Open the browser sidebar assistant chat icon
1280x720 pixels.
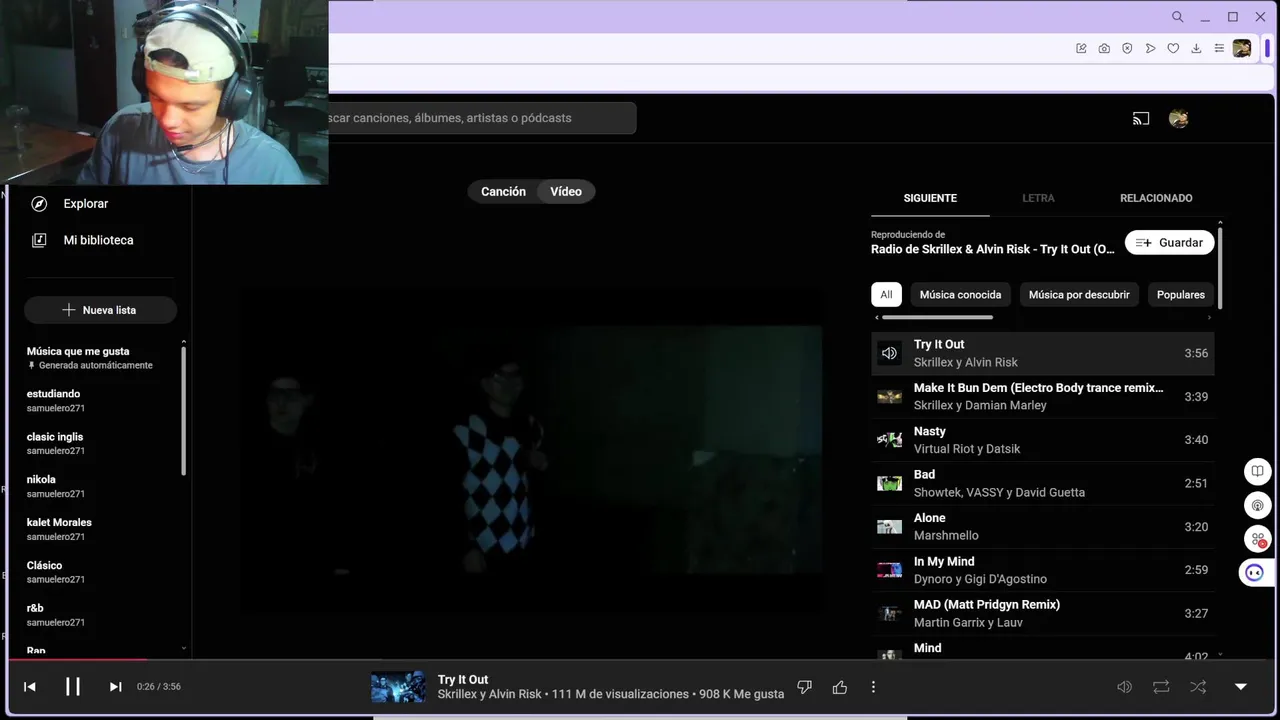coord(1255,573)
